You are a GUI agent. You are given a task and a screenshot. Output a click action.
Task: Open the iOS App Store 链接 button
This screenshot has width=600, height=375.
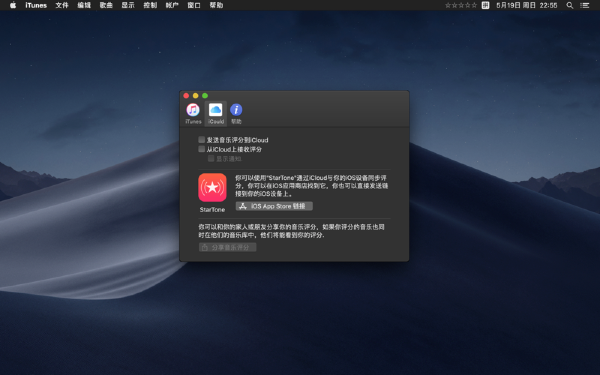coord(274,206)
